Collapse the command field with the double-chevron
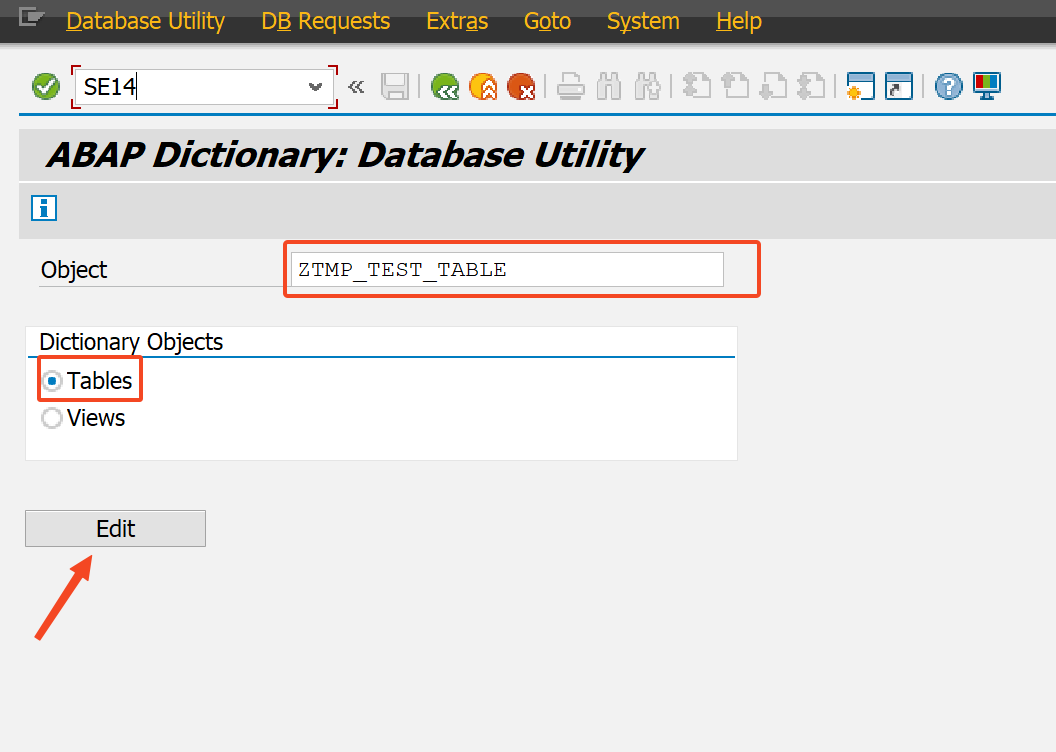This screenshot has height=752, width=1056. (x=356, y=86)
